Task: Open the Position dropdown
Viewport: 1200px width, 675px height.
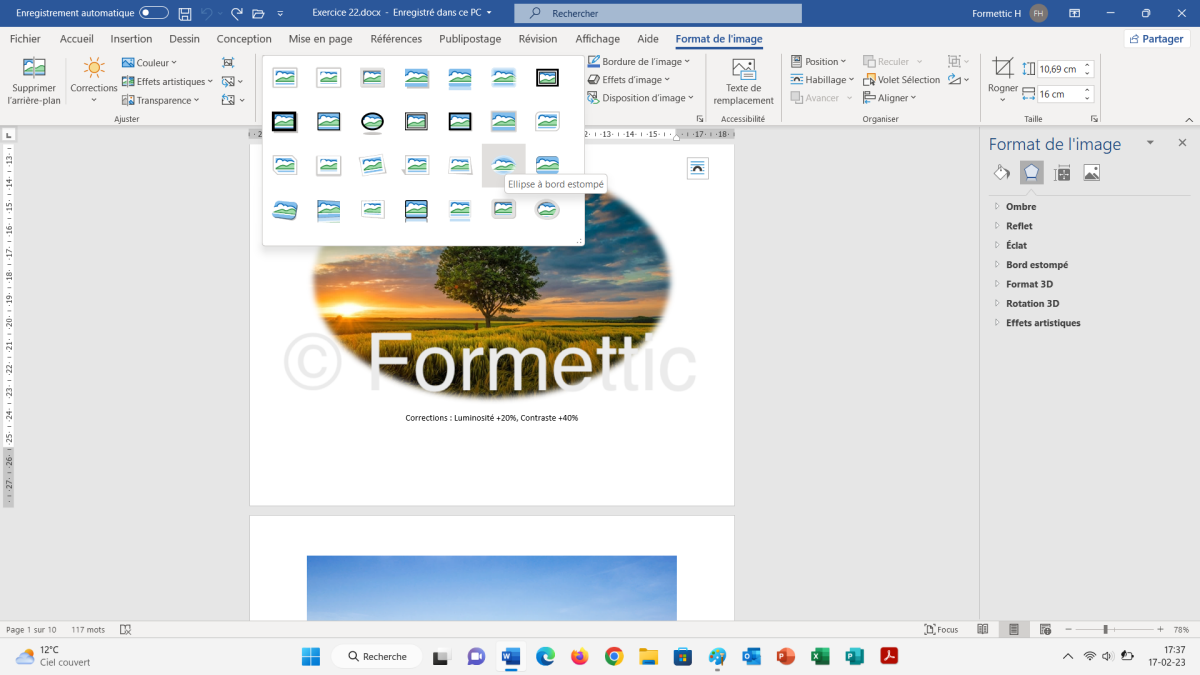Action: click(x=818, y=62)
